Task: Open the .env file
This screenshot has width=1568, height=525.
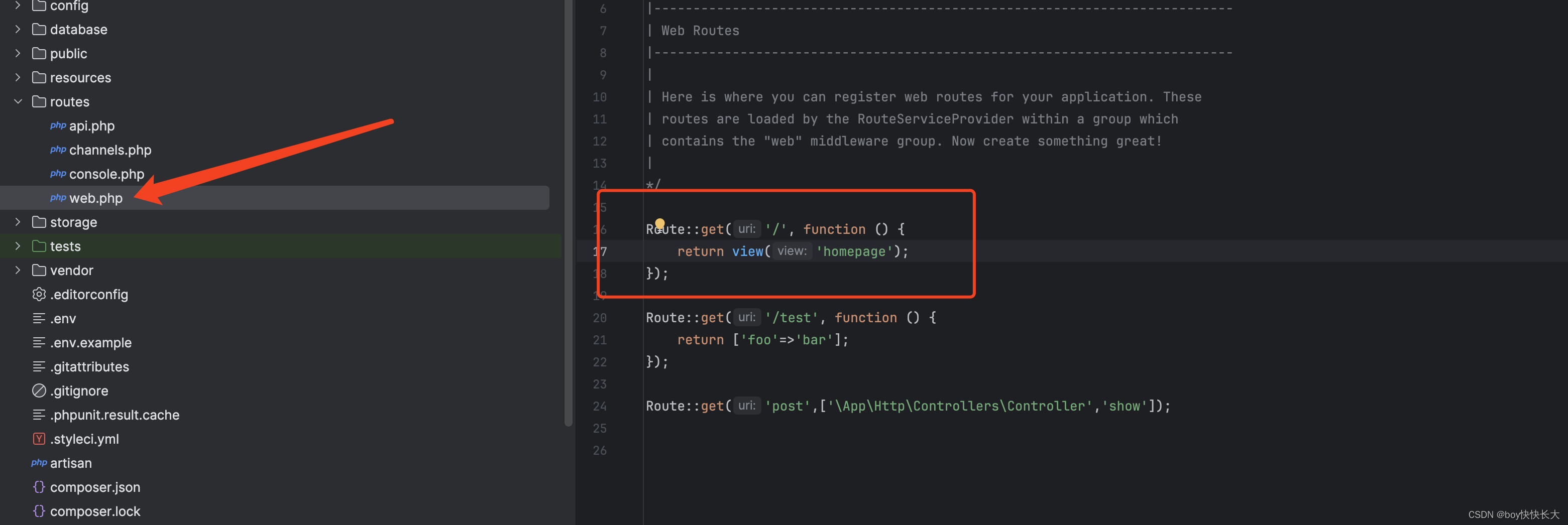Action: 63,319
